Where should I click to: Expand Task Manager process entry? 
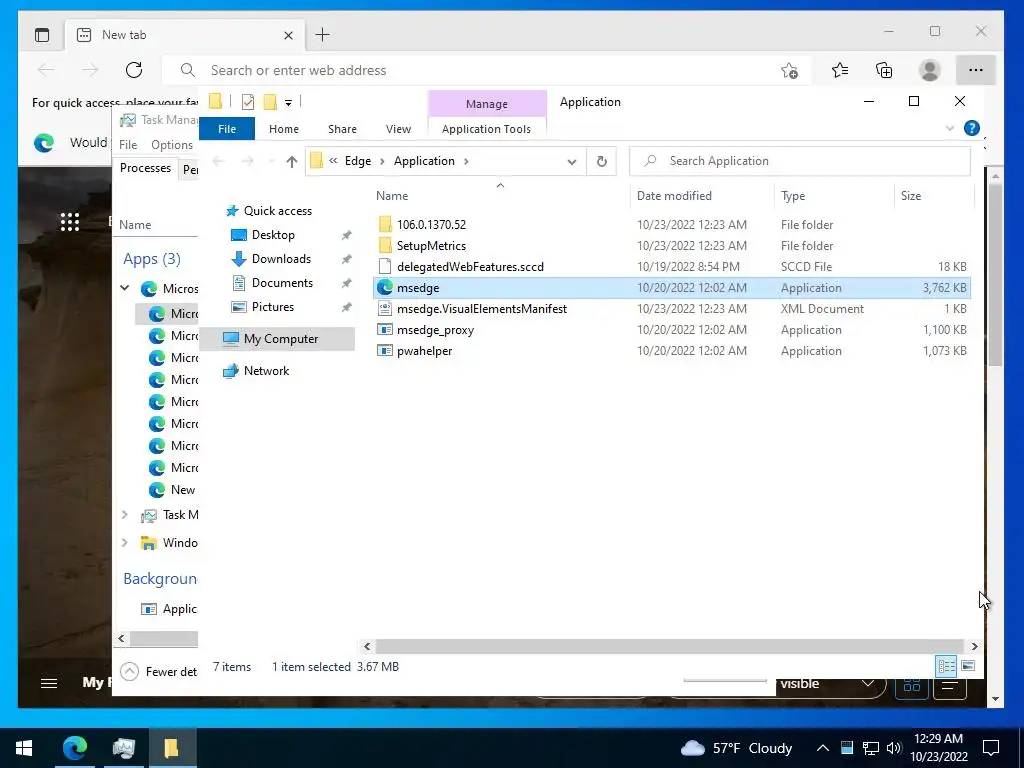125,515
